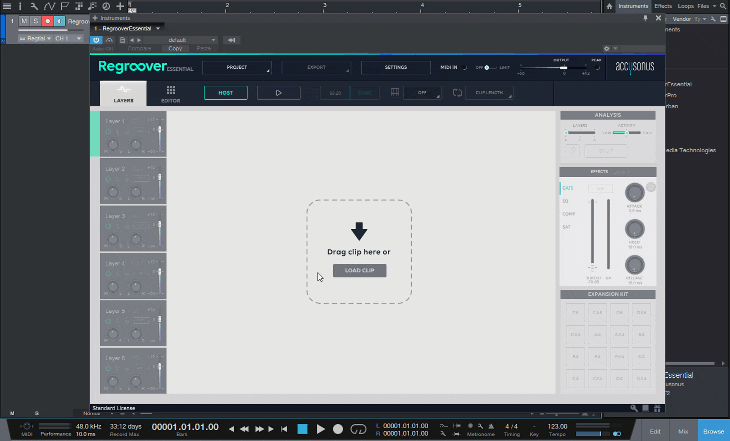Open the Mix console tab
Viewport: 730px width, 441px height.
(x=683, y=431)
